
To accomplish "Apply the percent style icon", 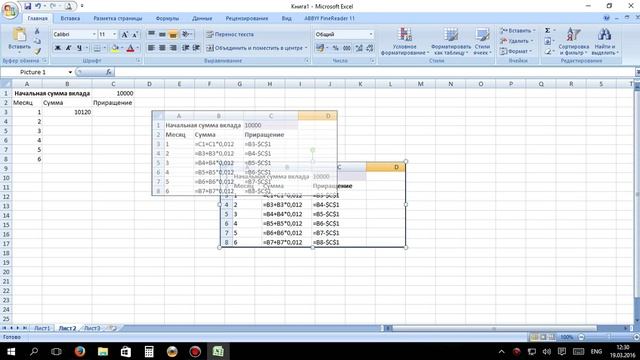I will 335,48.
